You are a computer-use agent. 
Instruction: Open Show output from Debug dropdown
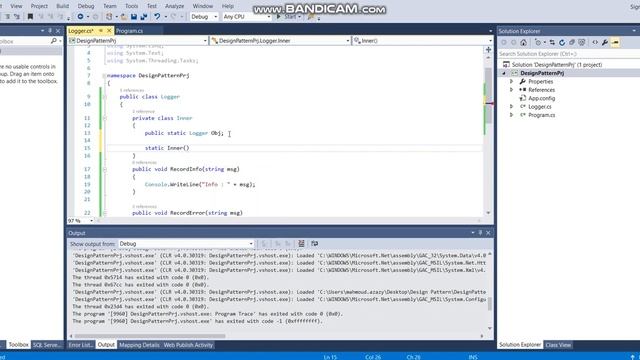(186, 244)
